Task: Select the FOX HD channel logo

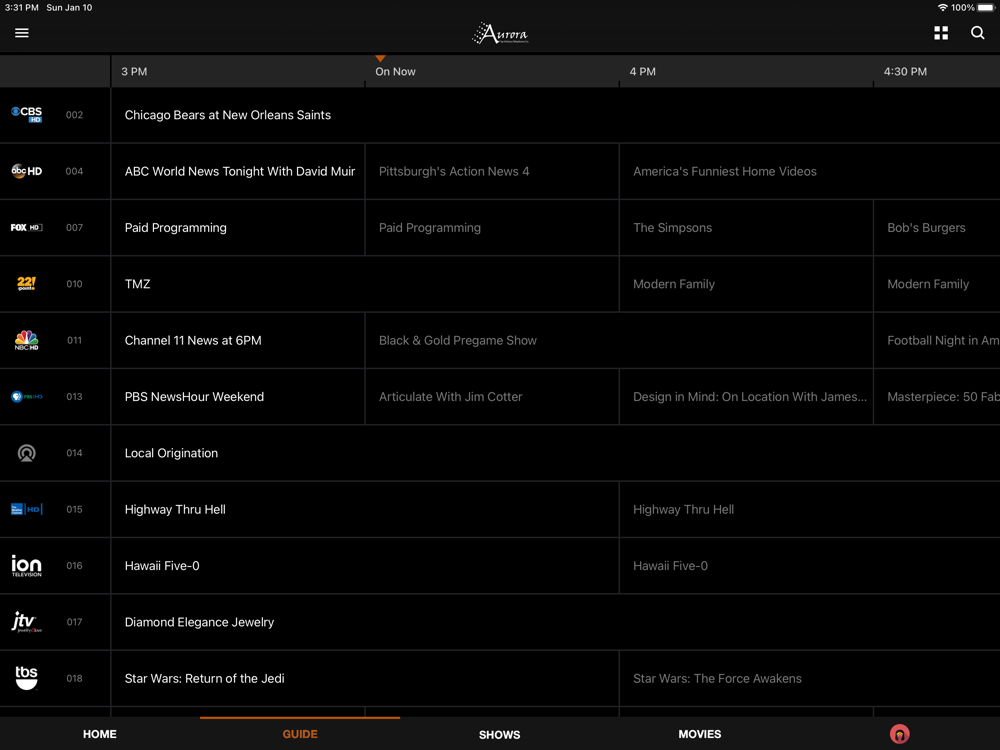Action: point(27,228)
